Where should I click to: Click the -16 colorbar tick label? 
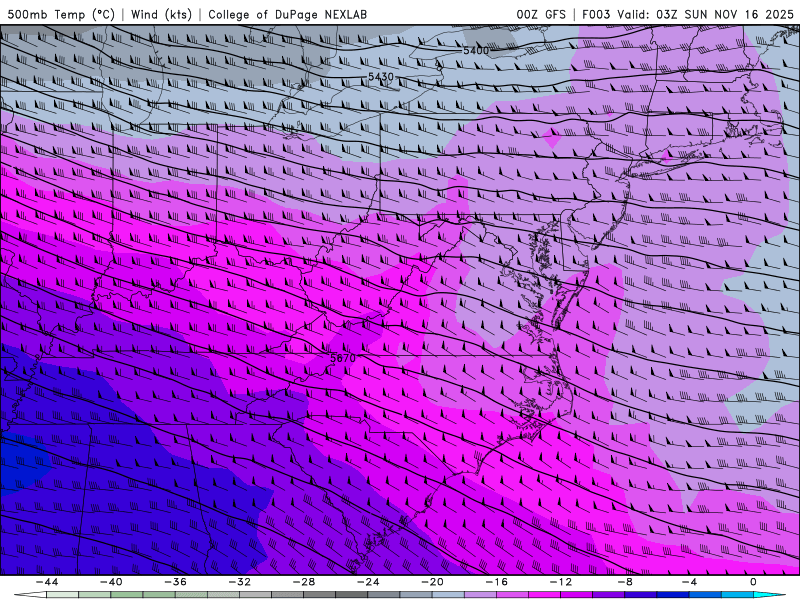click(496, 582)
